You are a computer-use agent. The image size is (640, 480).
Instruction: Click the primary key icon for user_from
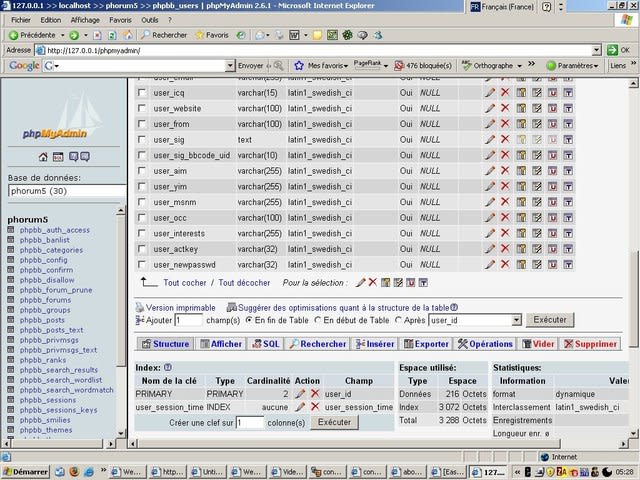pyautogui.click(x=521, y=124)
